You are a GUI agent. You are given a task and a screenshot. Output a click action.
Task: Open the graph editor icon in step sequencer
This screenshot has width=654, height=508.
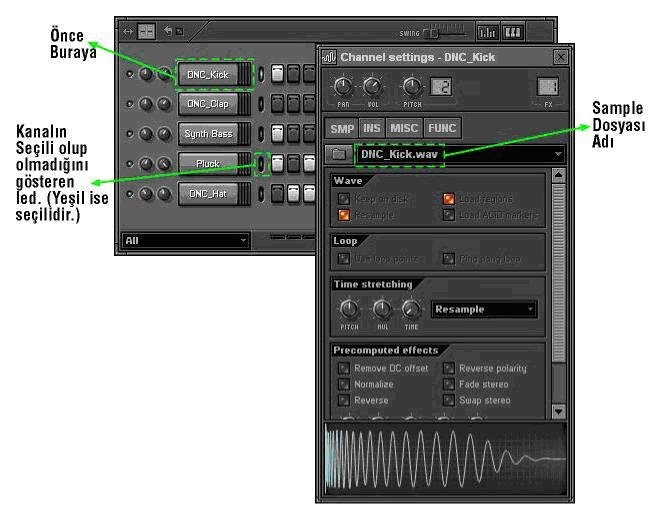click(487, 32)
